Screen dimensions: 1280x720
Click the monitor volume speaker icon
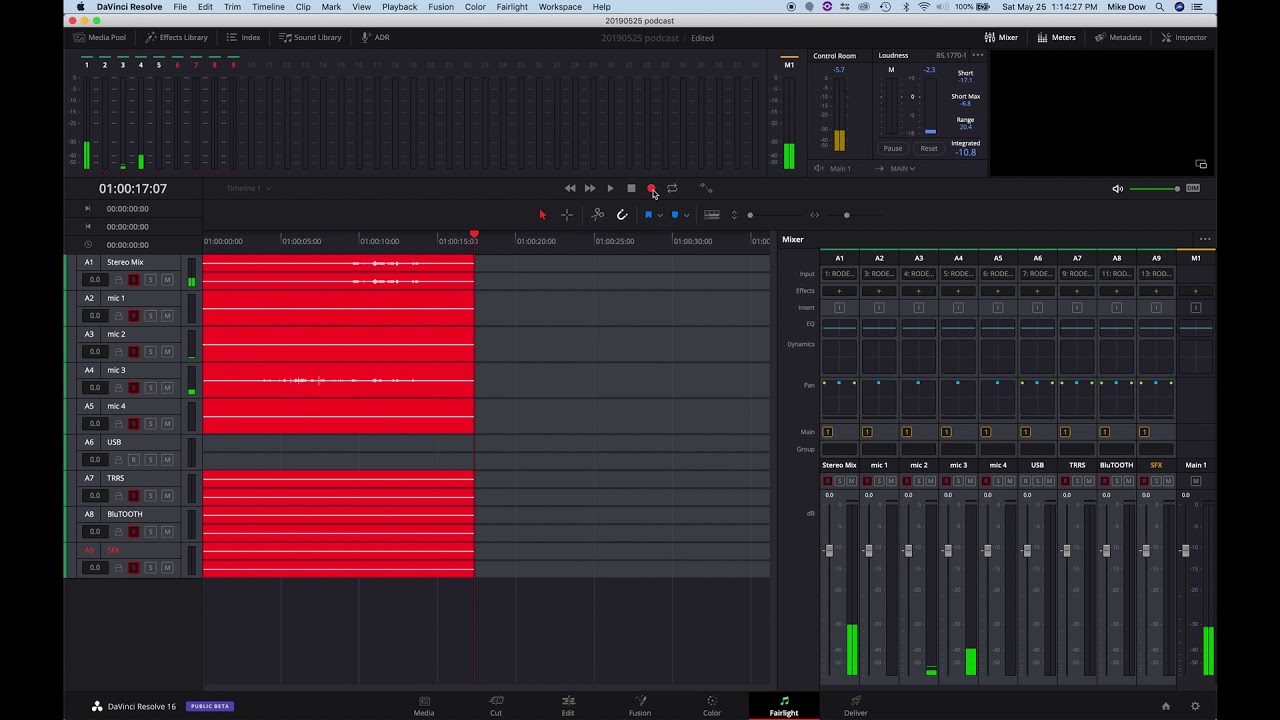point(1117,188)
